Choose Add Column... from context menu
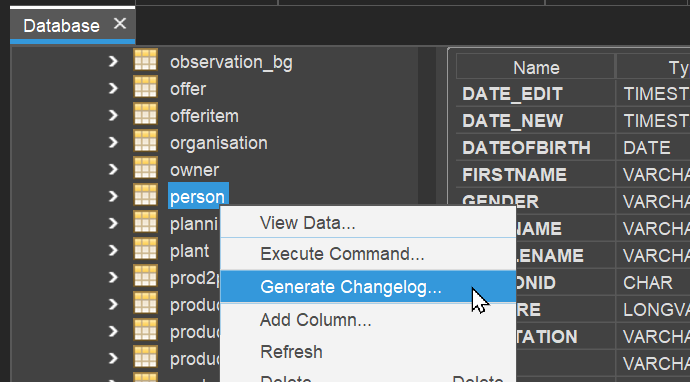The width and height of the screenshot is (690, 382). (x=368, y=320)
